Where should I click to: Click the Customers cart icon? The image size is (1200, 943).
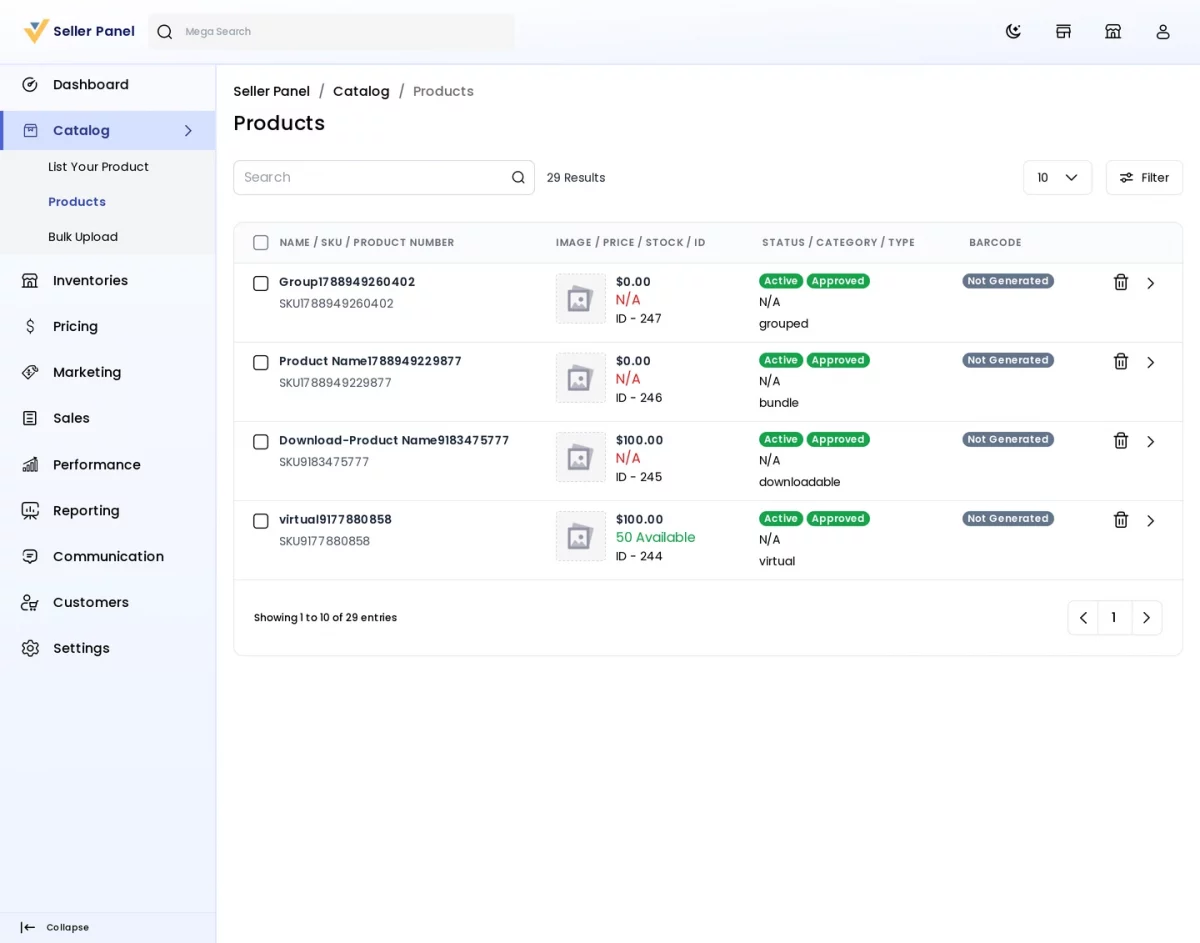[30, 603]
